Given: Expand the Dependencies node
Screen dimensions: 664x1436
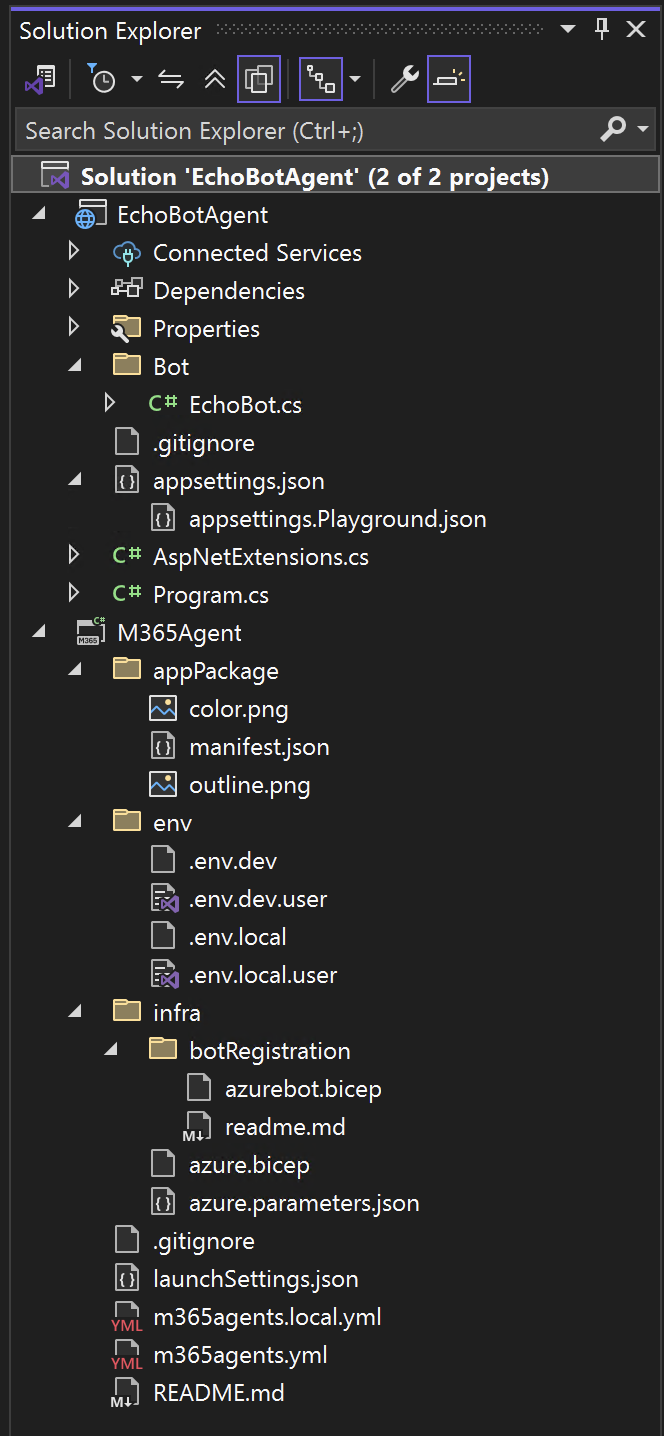Looking at the screenshot, I should coord(73,290).
